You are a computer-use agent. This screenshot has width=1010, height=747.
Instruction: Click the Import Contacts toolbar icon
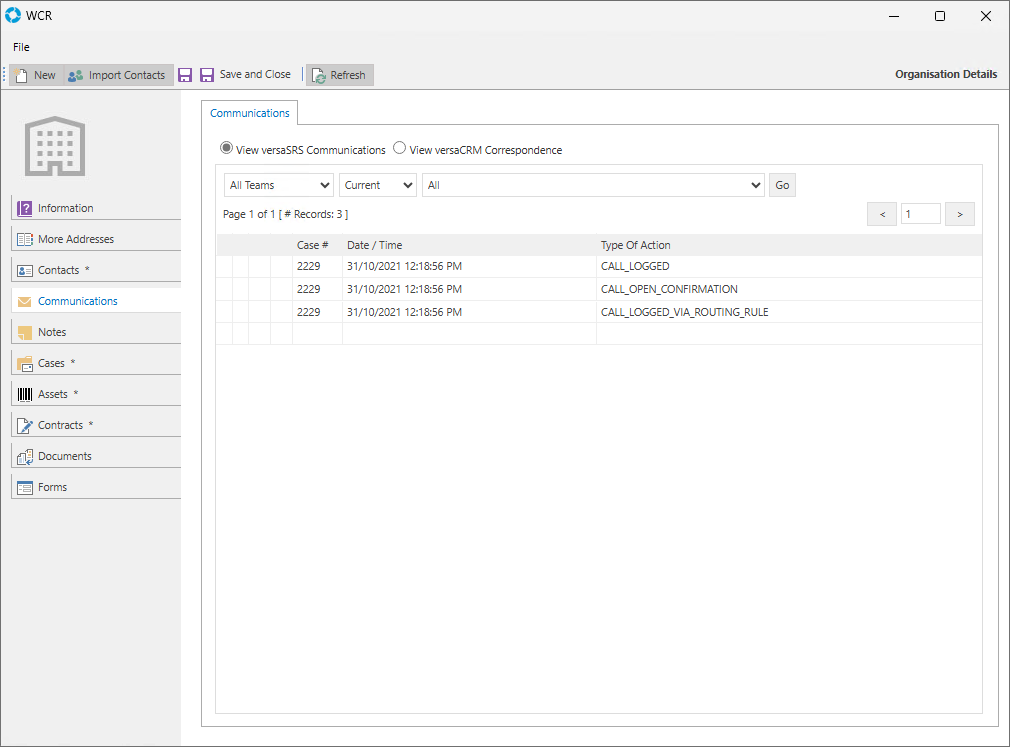click(x=76, y=75)
